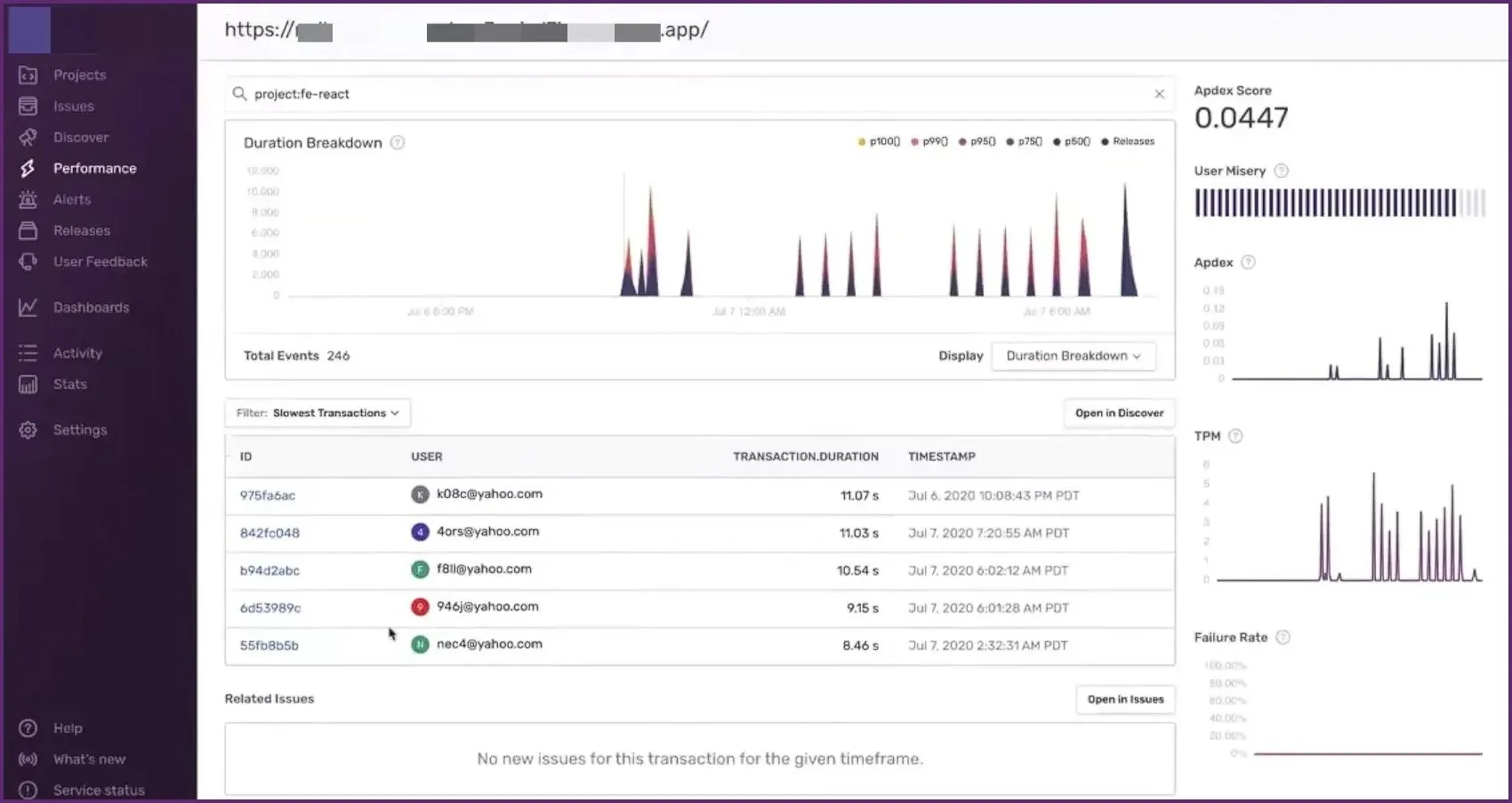This screenshot has width=1512, height=803.
Task: Toggle the p99 series in legend
Action: click(929, 141)
